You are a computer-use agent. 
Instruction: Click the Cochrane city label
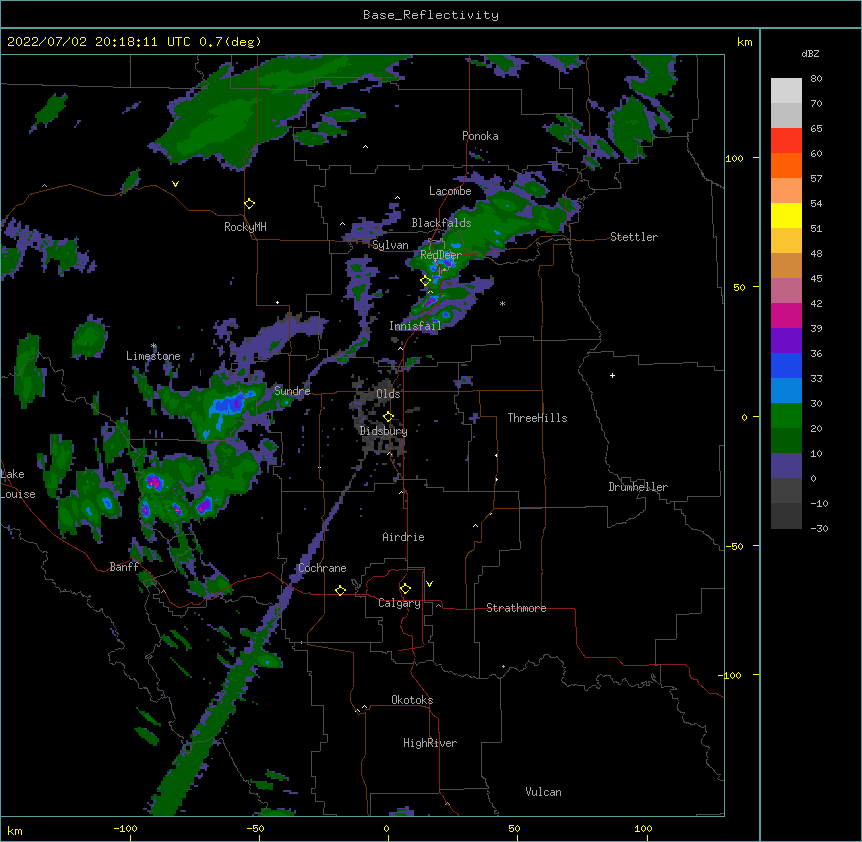click(x=322, y=568)
